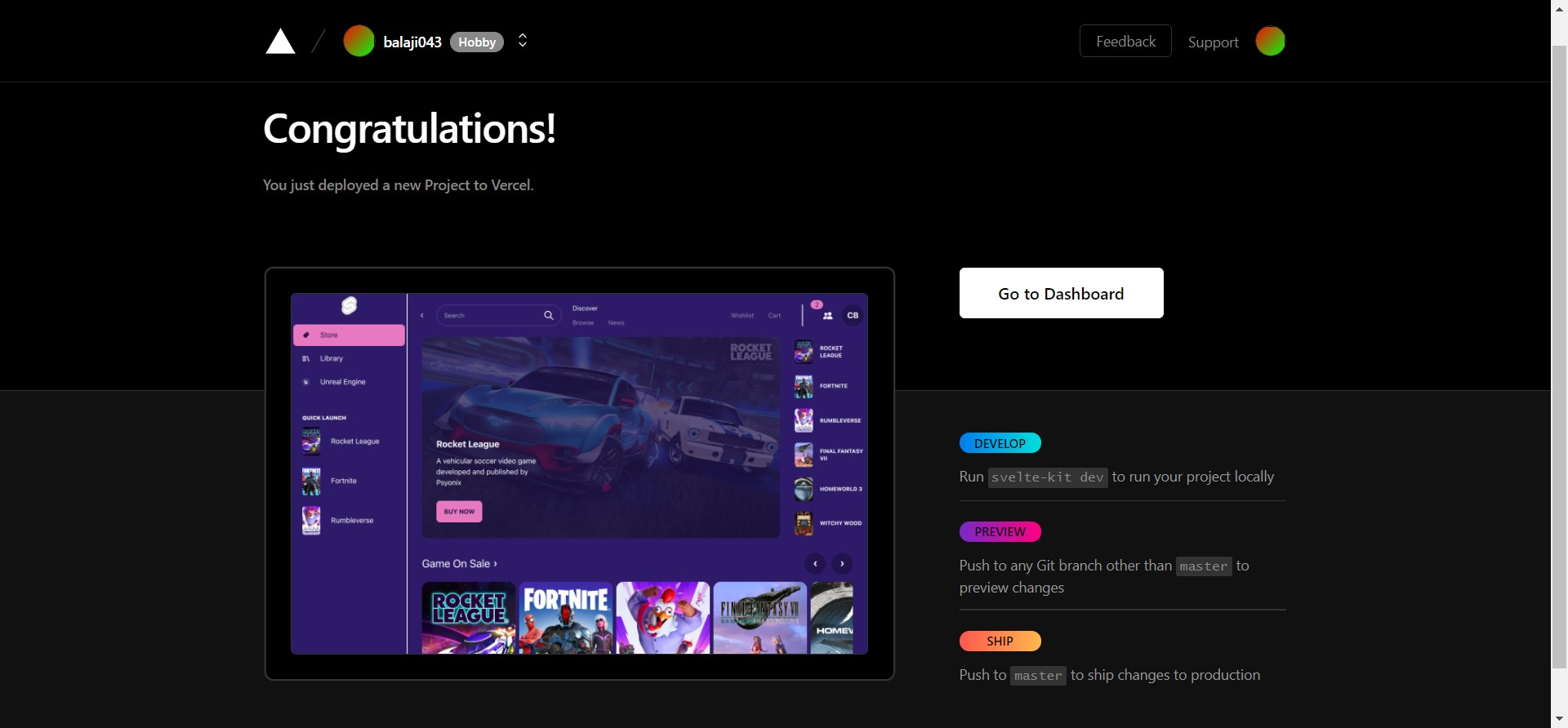Select Browse tab in preview
Image resolution: width=1568 pixels, height=728 pixels.
(583, 323)
